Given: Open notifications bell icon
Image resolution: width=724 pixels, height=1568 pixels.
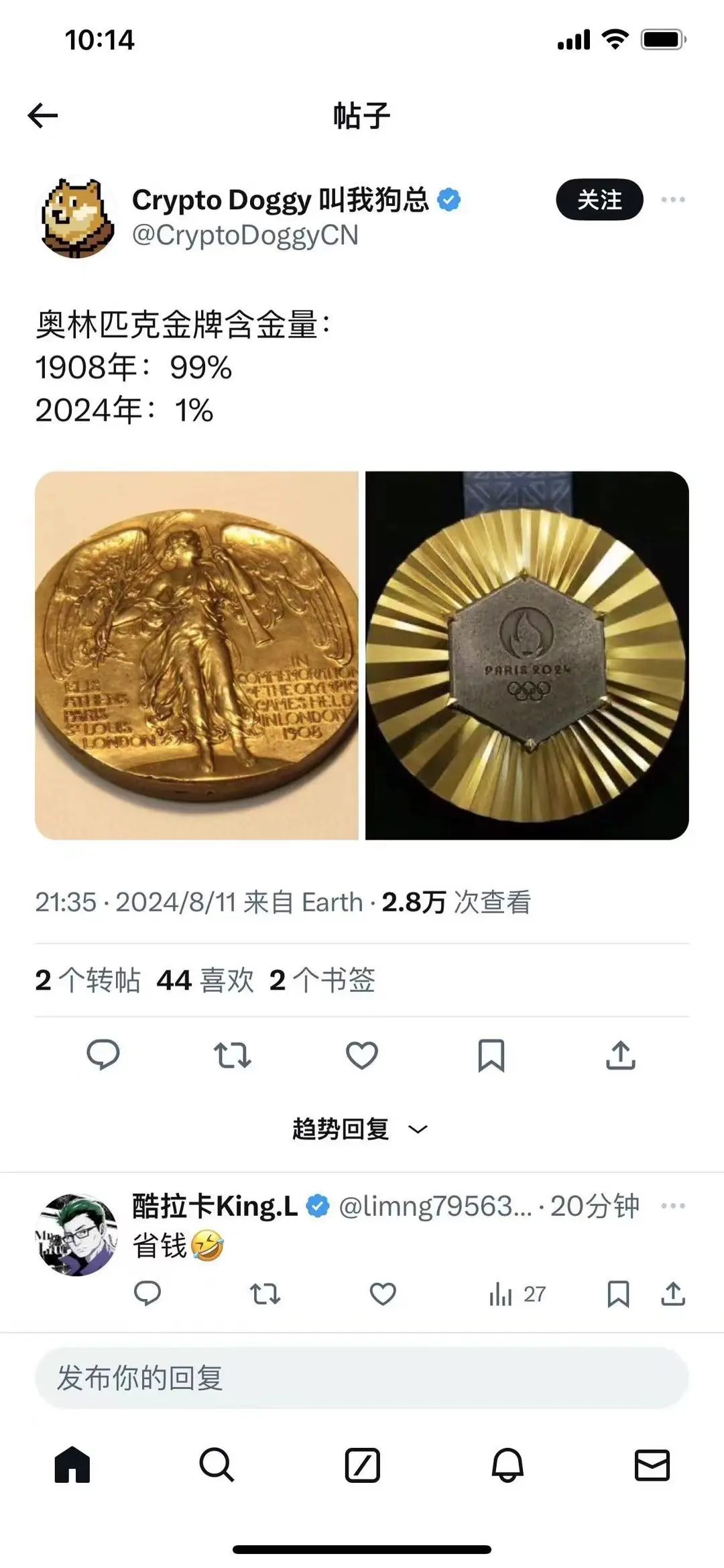Looking at the screenshot, I should (507, 1465).
